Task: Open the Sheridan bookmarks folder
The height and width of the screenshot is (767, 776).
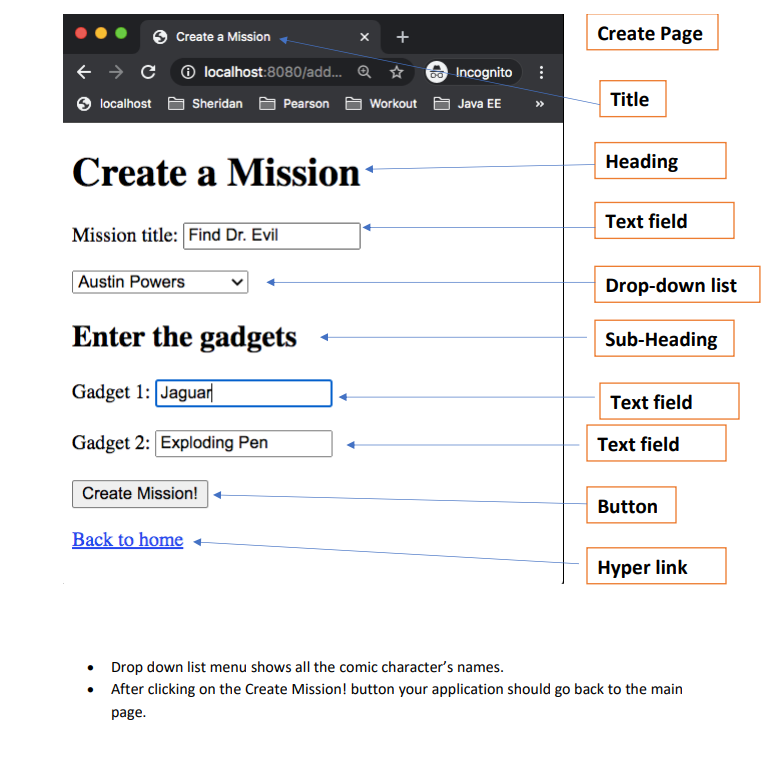Action: (x=205, y=104)
